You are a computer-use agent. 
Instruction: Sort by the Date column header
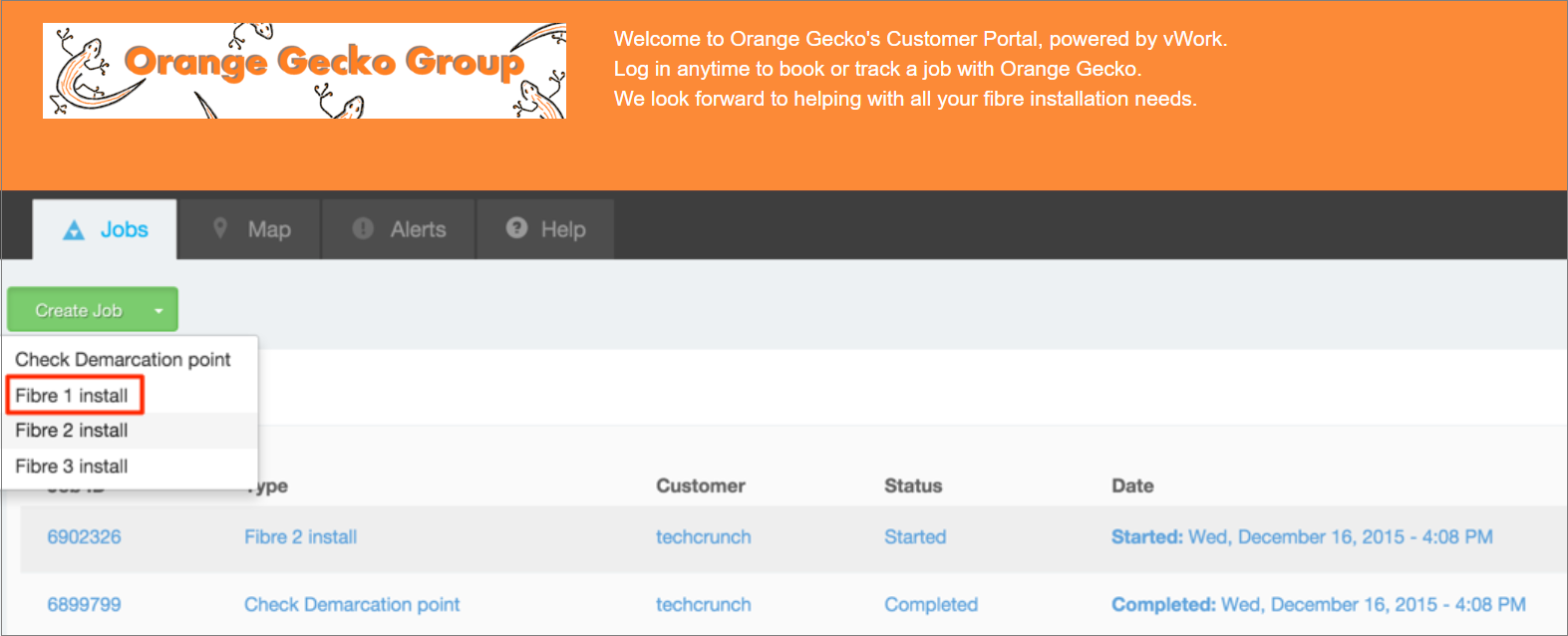pyautogui.click(x=1132, y=485)
